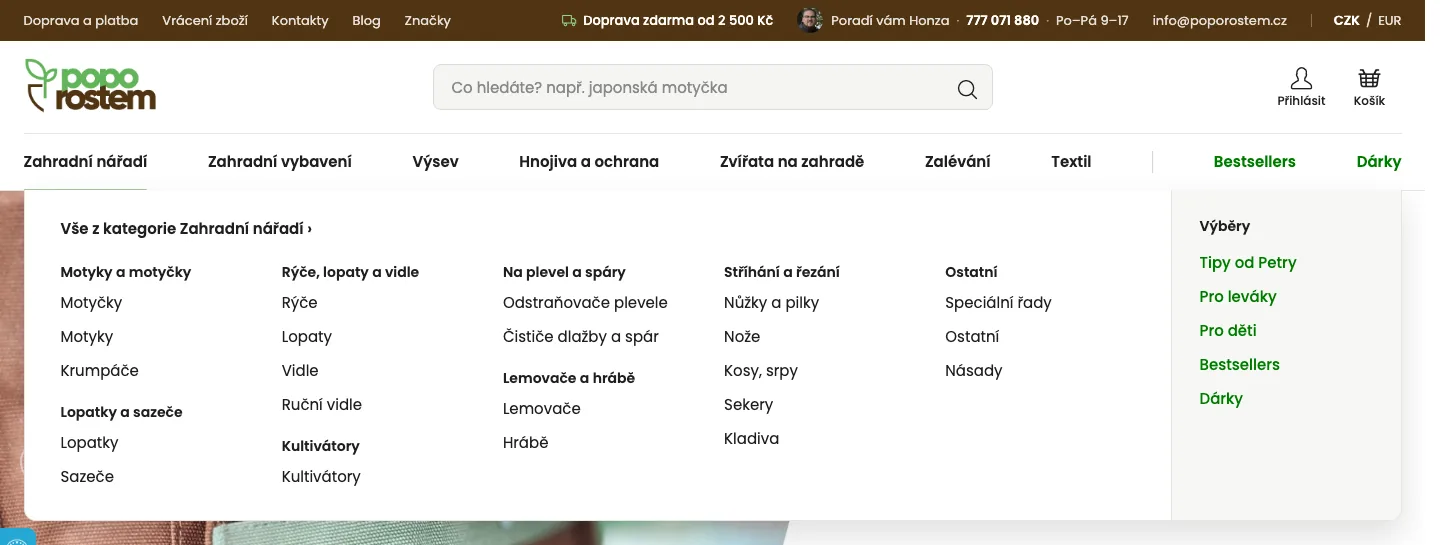Open Doprava a platba page

click(x=81, y=20)
